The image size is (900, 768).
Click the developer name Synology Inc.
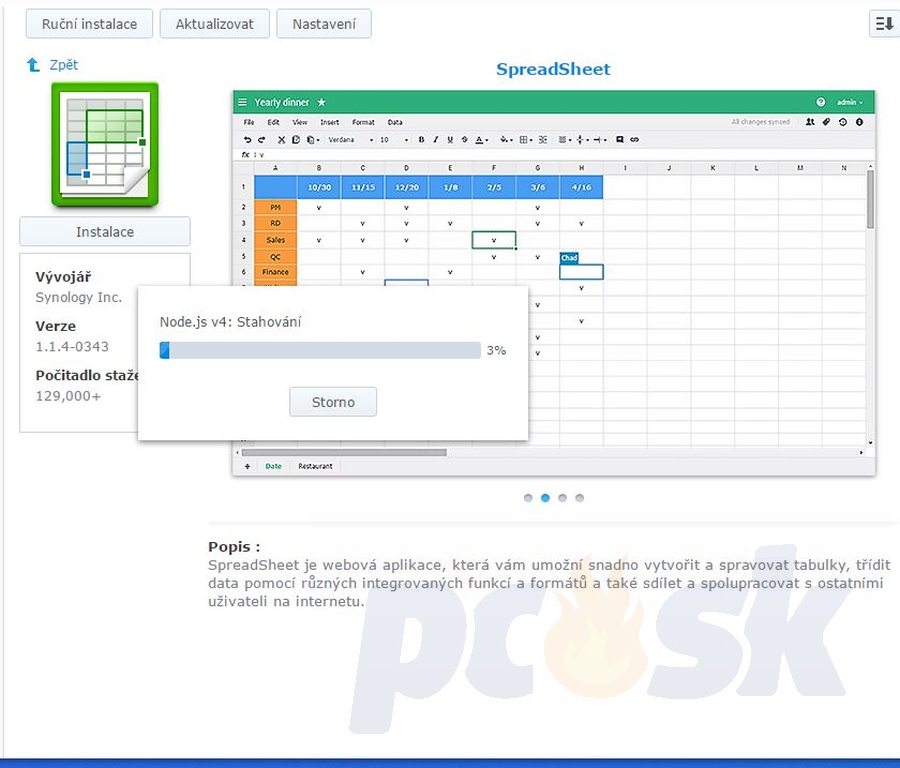pyautogui.click(x=79, y=297)
